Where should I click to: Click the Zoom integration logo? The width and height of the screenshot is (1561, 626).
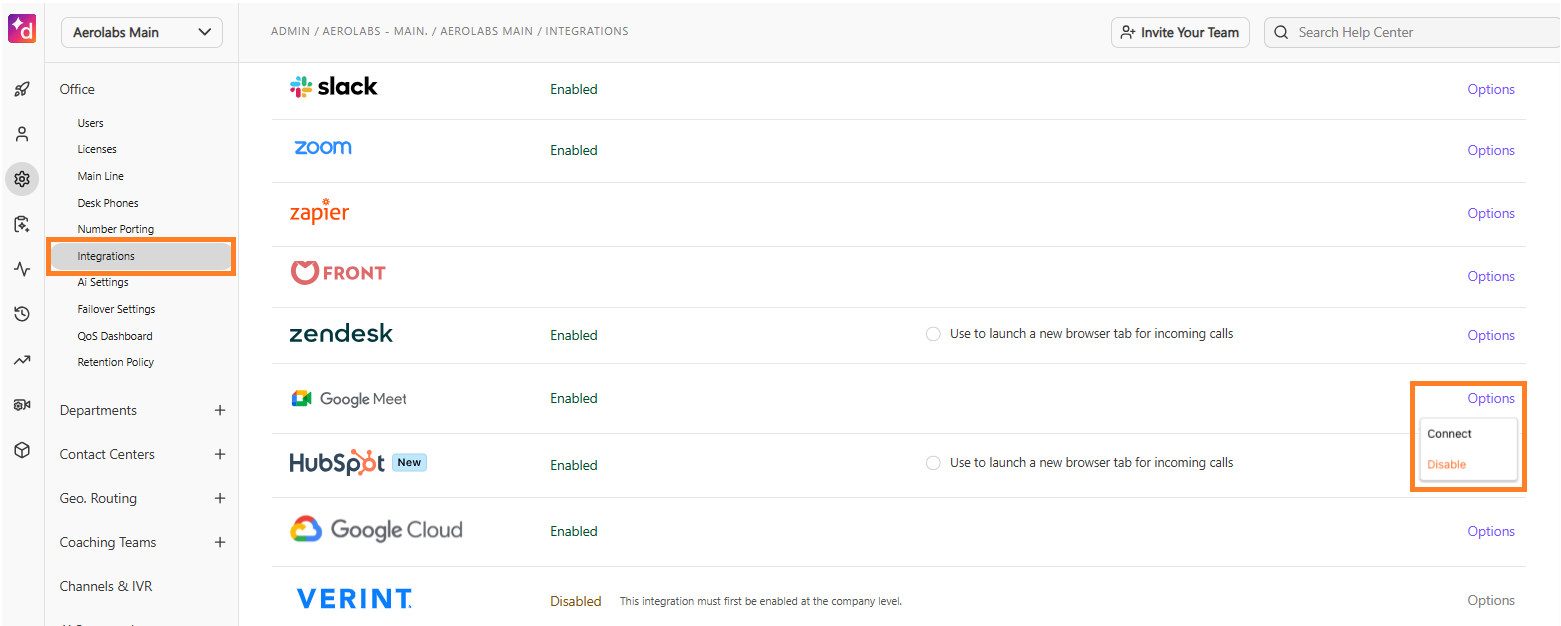point(323,148)
